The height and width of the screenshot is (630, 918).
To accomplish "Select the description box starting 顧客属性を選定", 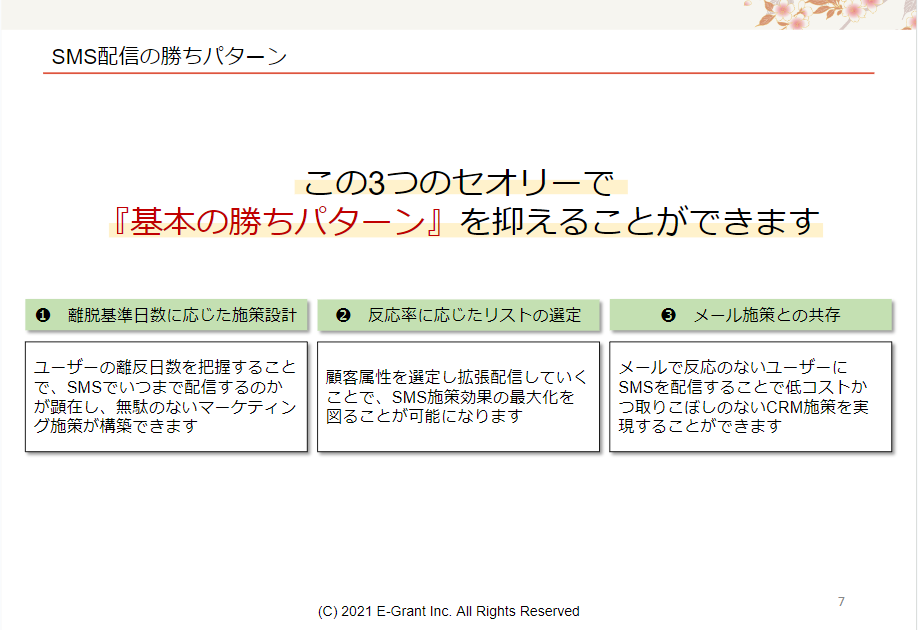I will (x=458, y=396).
